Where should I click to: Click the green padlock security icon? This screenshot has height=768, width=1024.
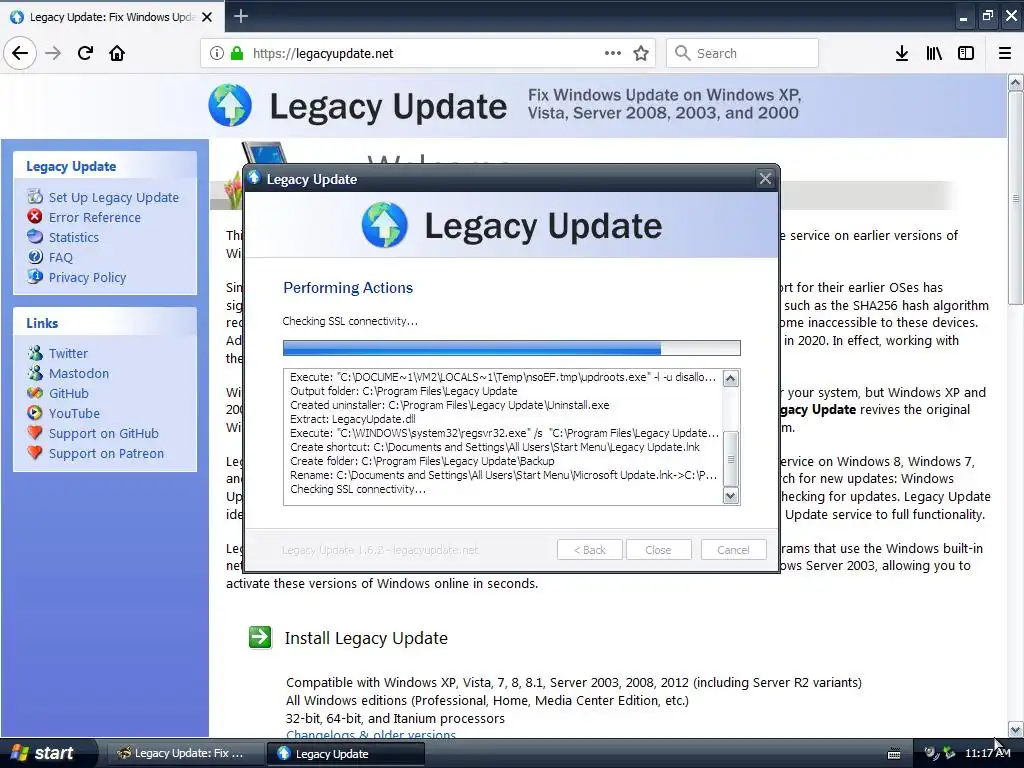click(x=237, y=53)
